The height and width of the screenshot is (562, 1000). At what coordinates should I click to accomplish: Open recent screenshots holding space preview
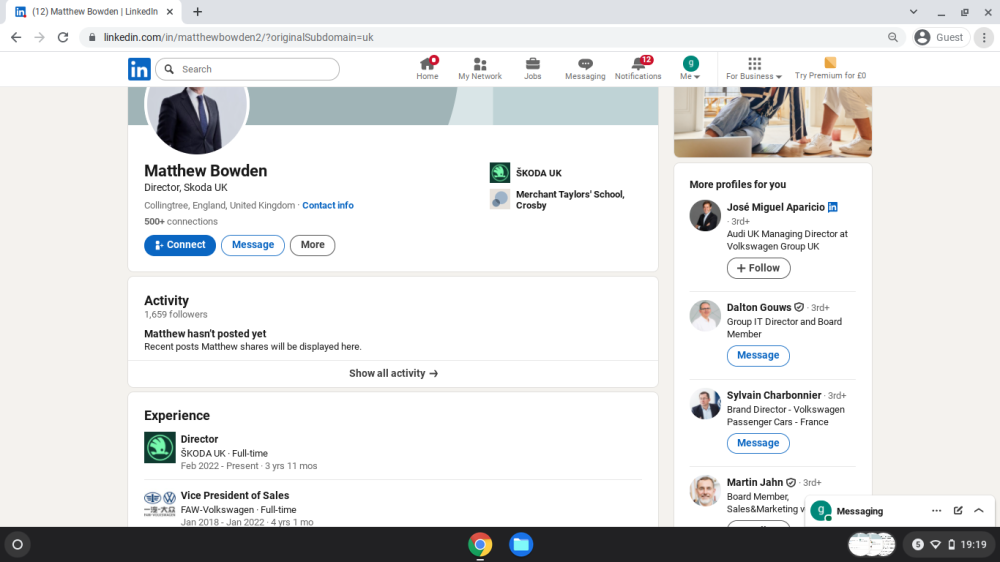(x=871, y=545)
